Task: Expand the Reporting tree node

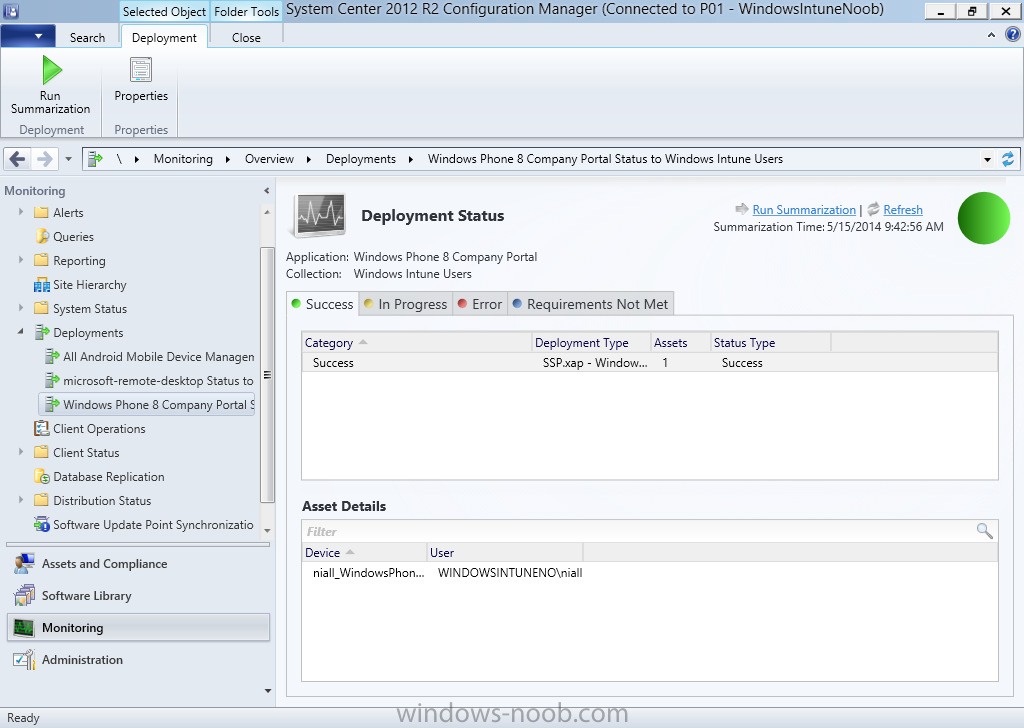Action: tap(21, 260)
